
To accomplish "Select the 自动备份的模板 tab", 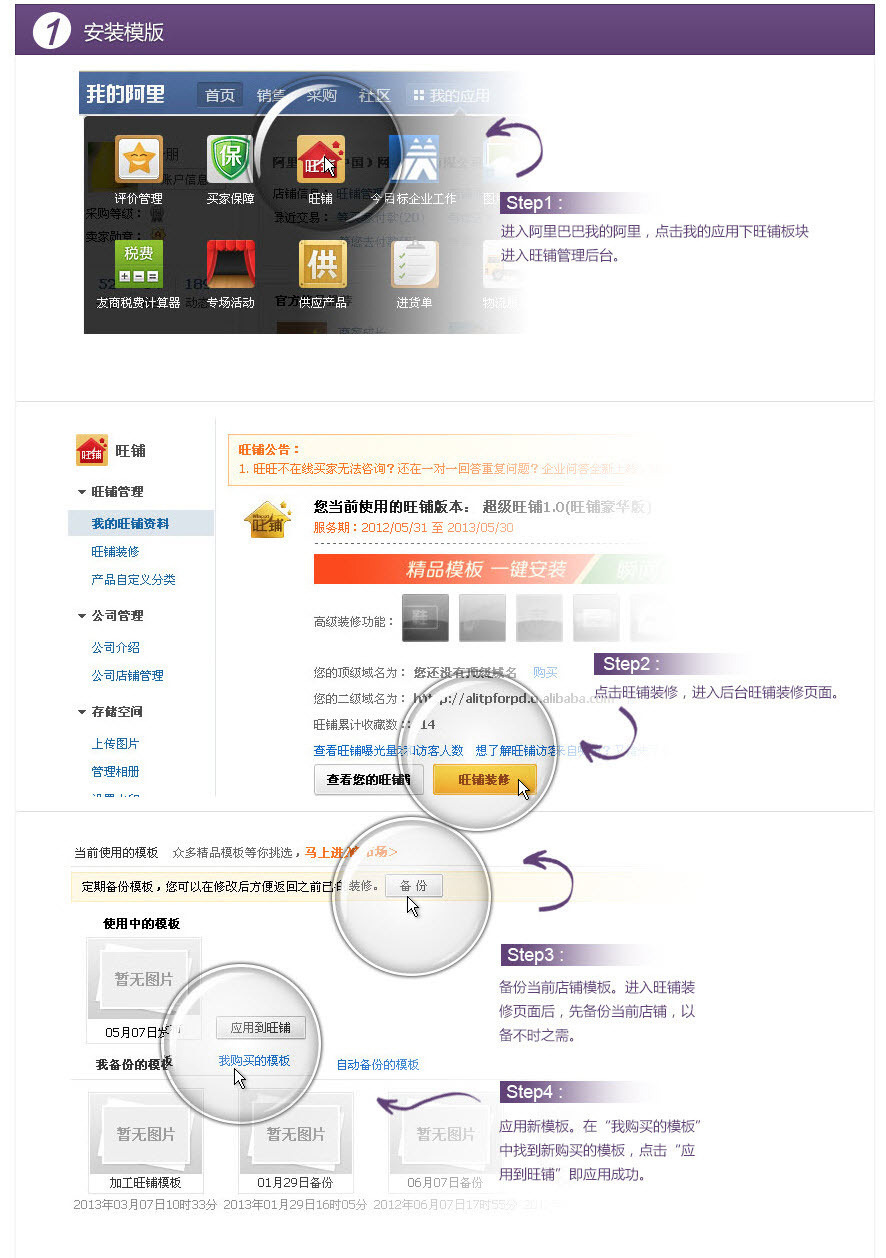I will [378, 1065].
